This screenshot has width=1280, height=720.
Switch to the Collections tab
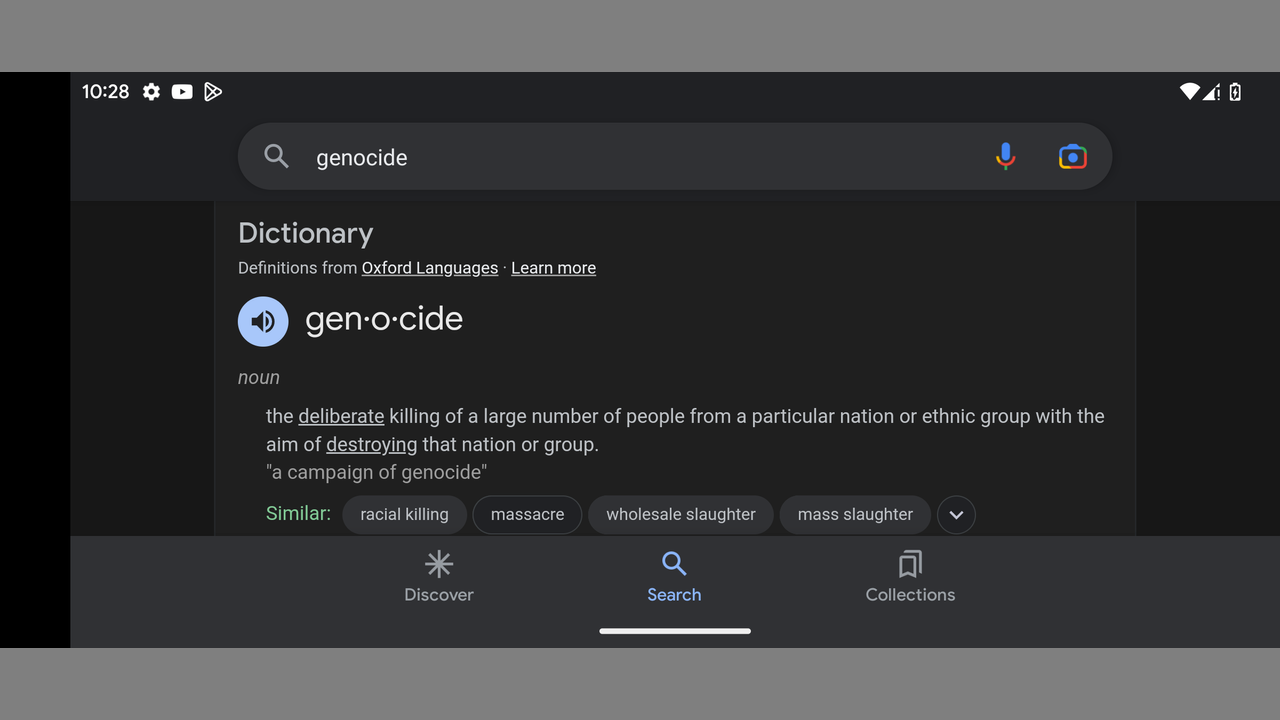(x=910, y=577)
